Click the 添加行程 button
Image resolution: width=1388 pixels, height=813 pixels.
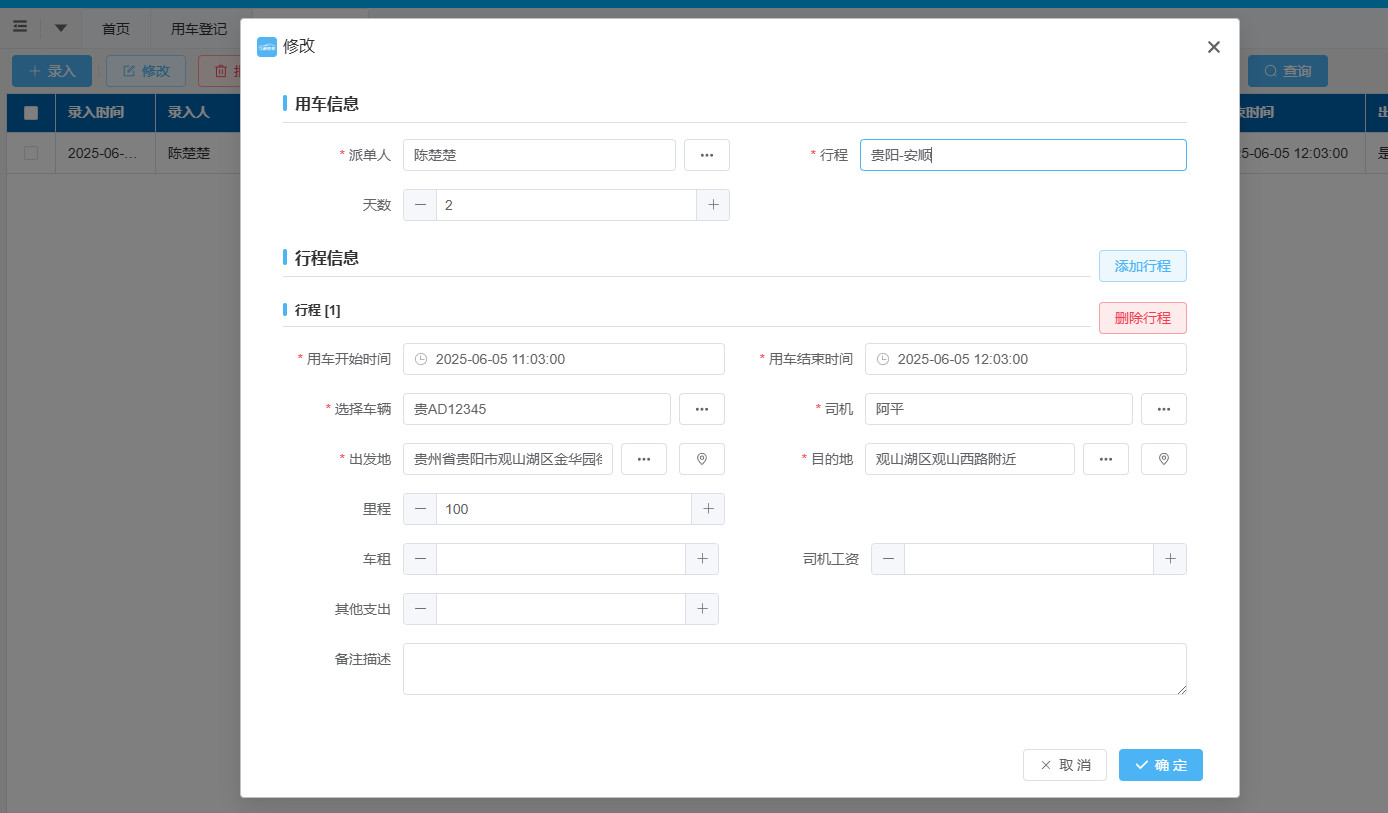pos(1142,266)
